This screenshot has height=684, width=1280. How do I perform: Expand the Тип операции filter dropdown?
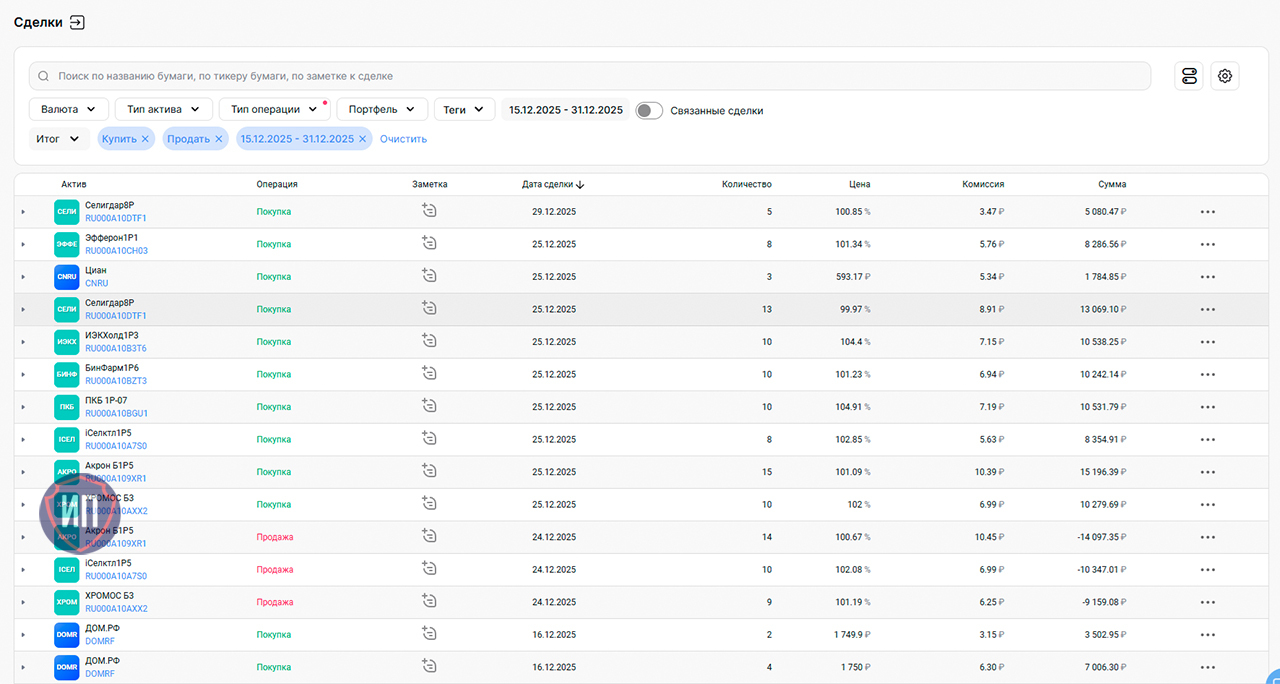point(274,109)
